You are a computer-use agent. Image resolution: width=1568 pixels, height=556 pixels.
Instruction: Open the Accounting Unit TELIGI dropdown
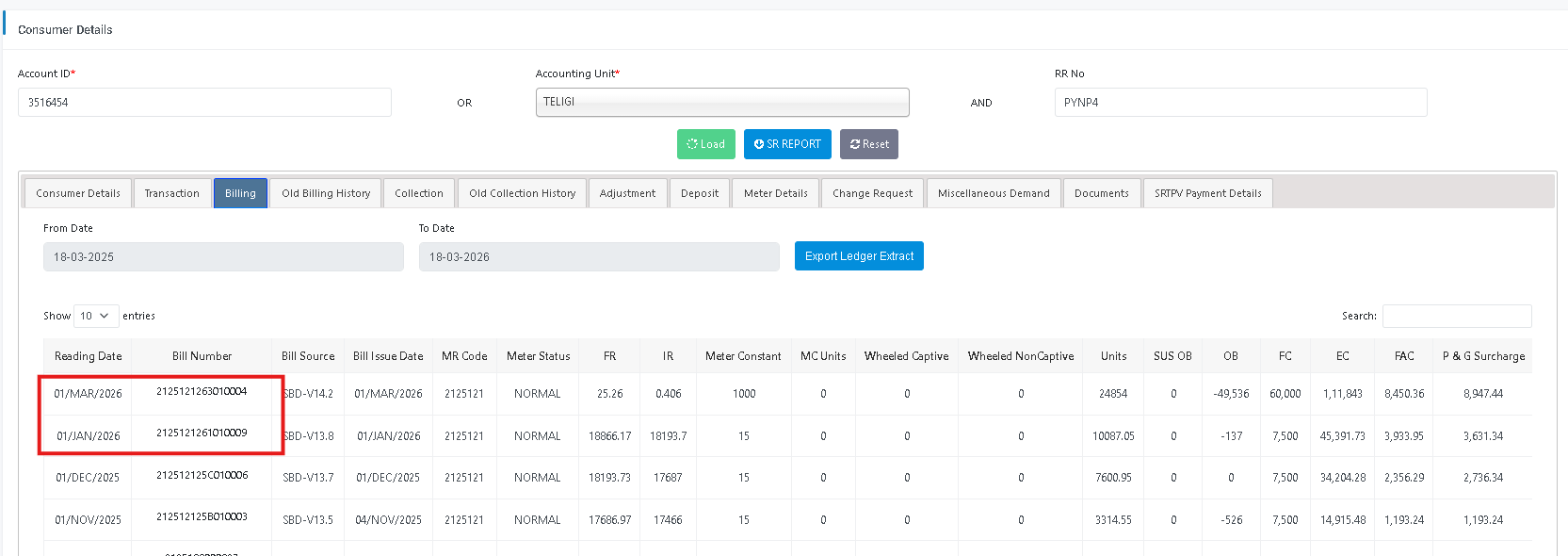(x=721, y=102)
